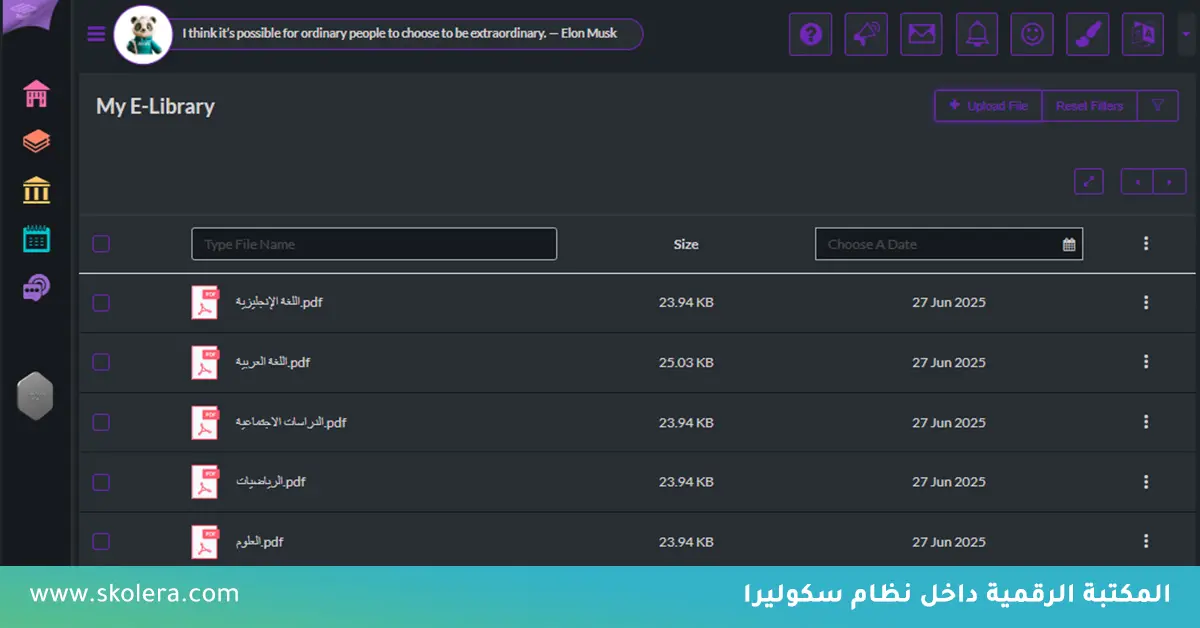Image resolution: width=1200 pixels, height=628 pixels.
Task: View announcements via the megaphone icon
Action: point(866,34)
